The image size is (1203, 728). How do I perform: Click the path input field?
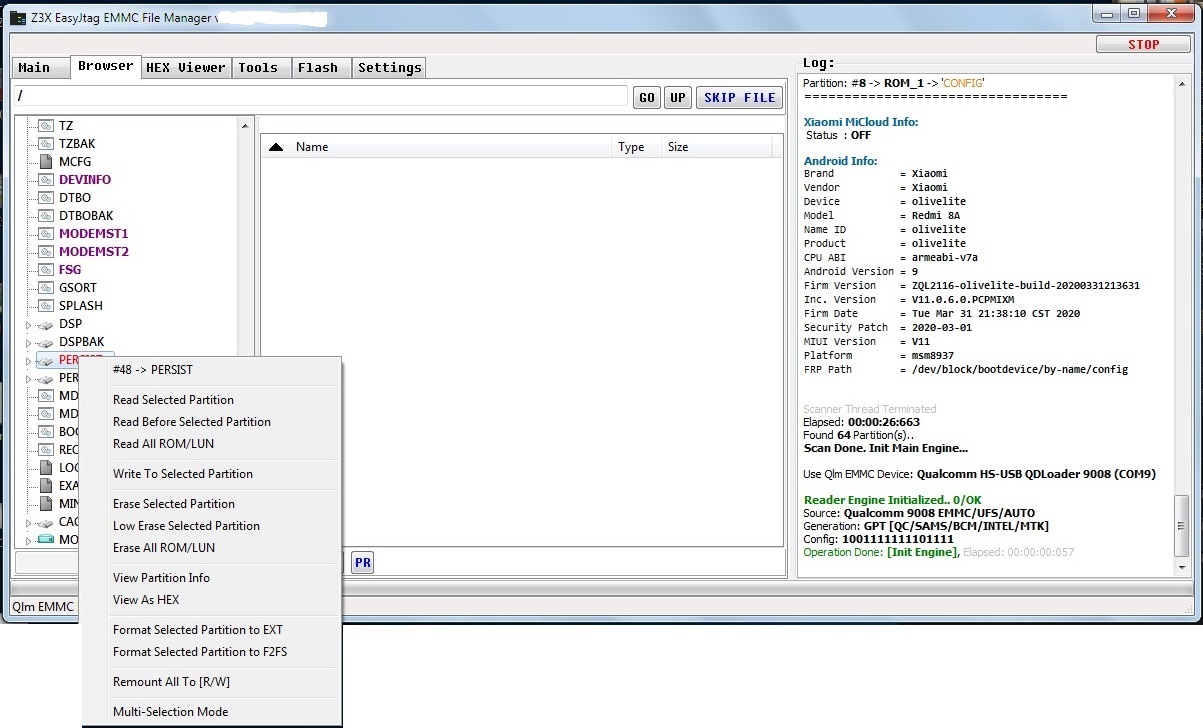point(322,96)
